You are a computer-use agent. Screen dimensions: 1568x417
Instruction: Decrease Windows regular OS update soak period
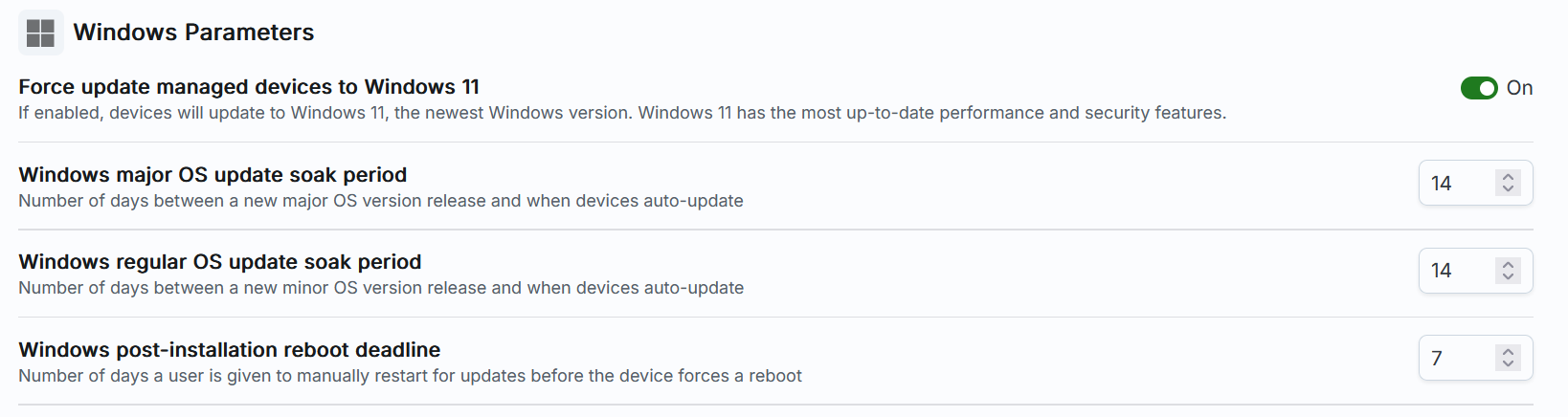(1508, 277)
